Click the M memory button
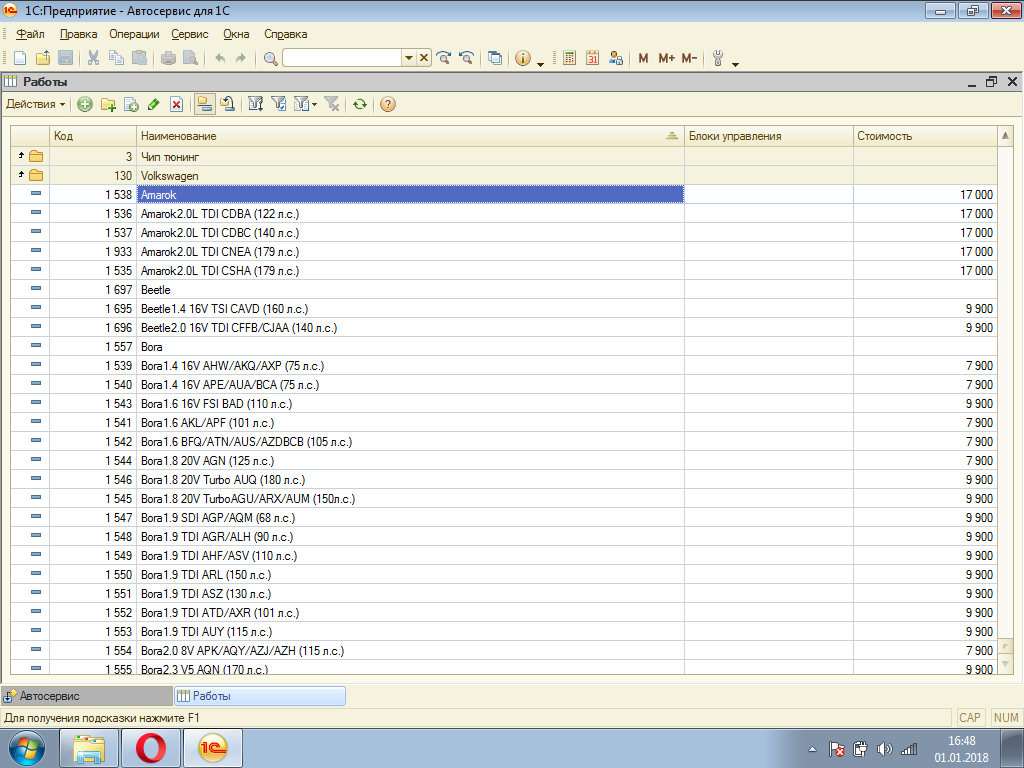 pyautogui.click(x=643, y=58)
